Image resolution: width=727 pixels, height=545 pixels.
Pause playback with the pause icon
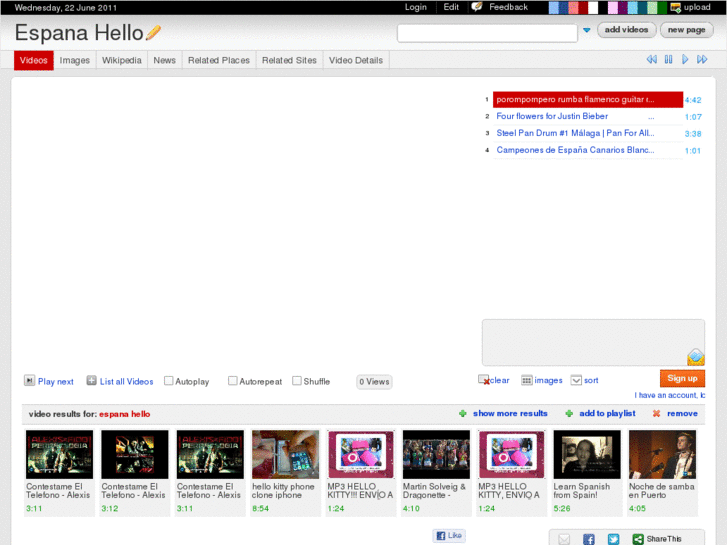click(x=668, y=59)
